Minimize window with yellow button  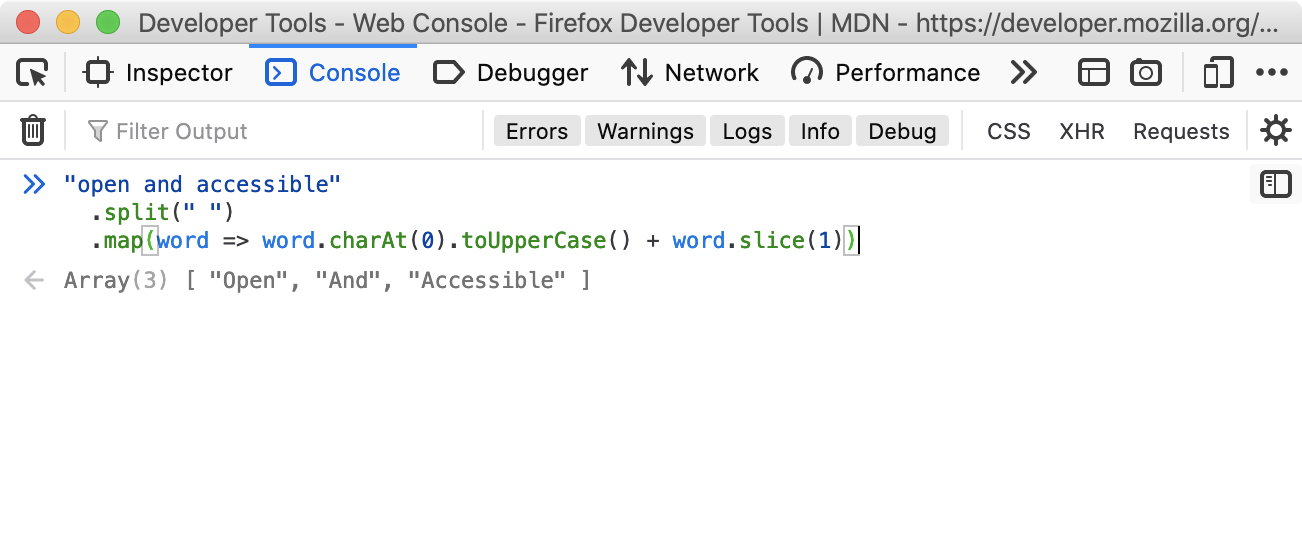click(68, 22)
